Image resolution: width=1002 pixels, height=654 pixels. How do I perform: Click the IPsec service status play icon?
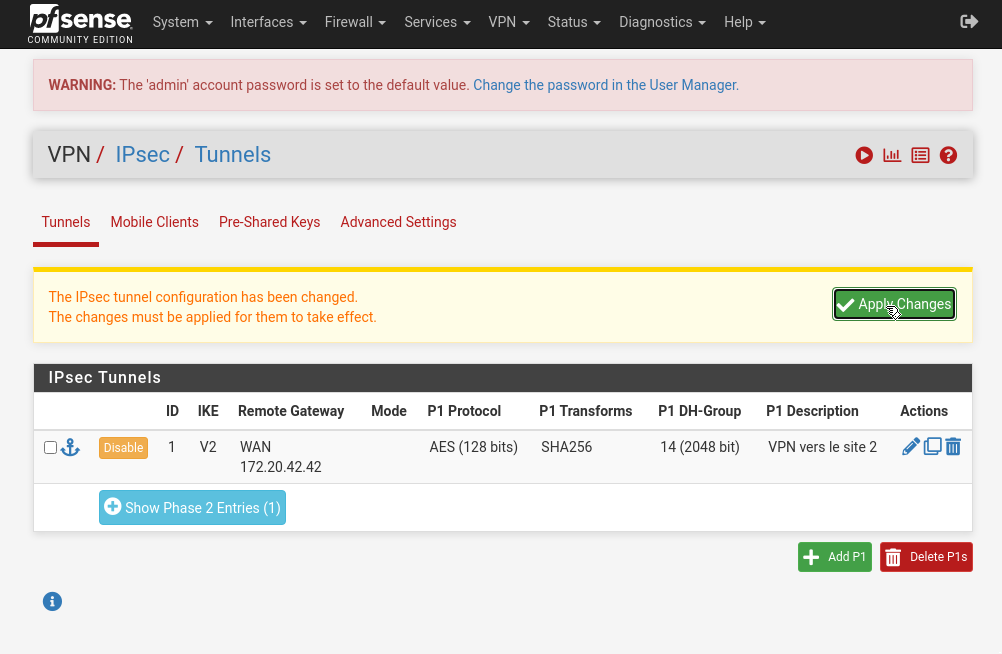[864, 155]
